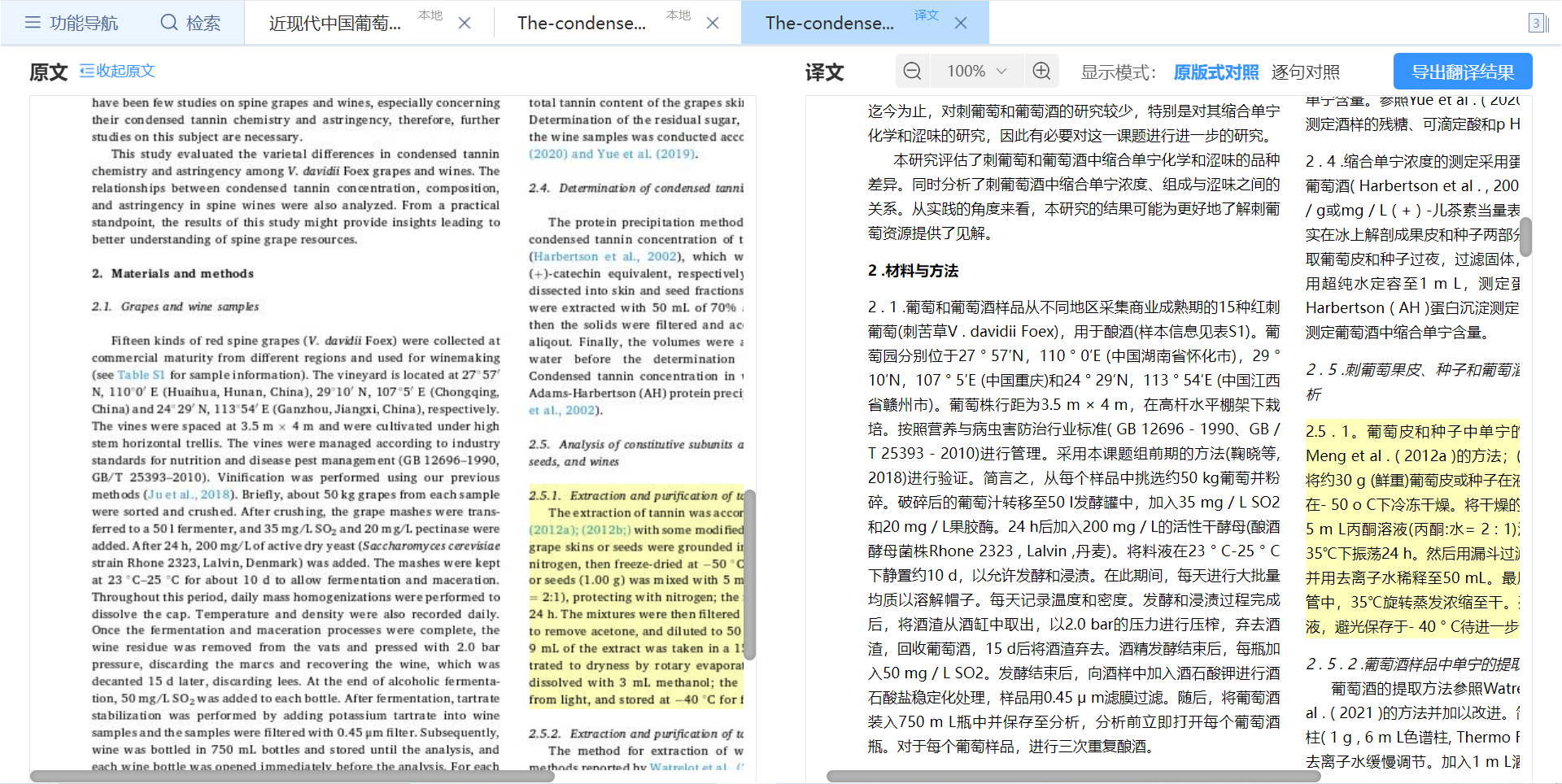Zoom in with the plus magnifier
1562x784 pixels.
[1041, 72]
